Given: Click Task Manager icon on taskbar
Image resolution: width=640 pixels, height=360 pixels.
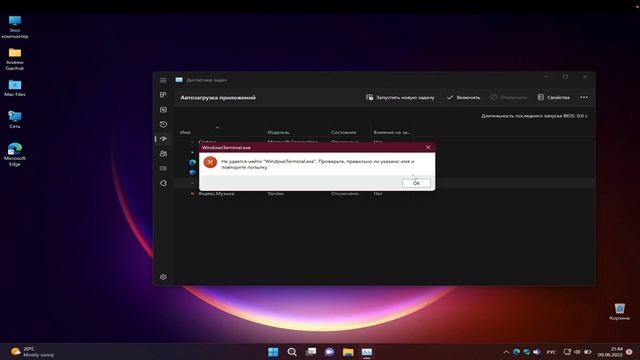Looking at the screenshot, I should coord(367,352).
